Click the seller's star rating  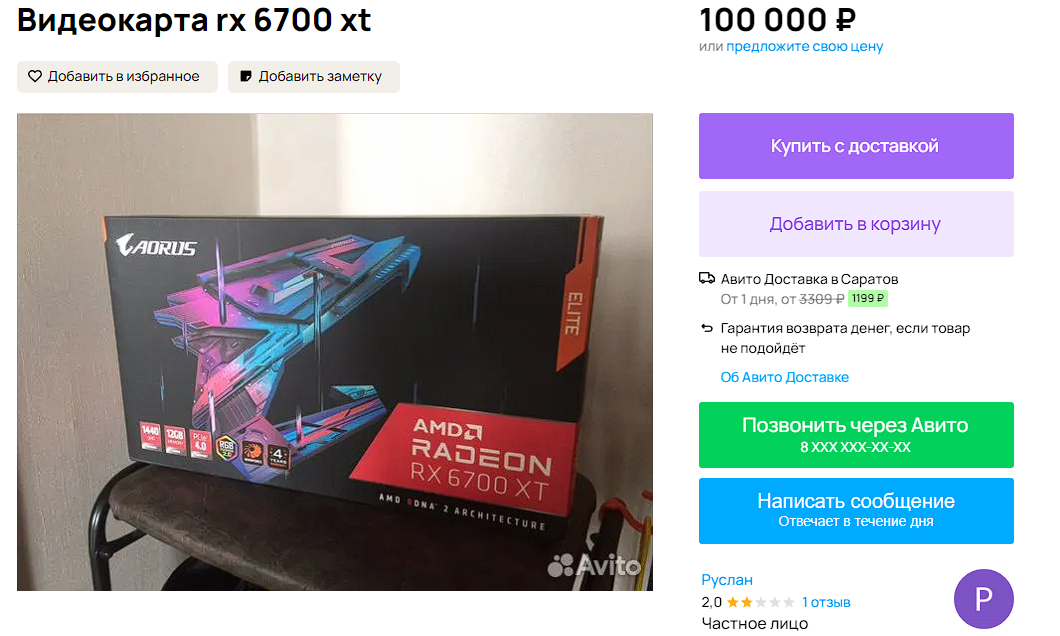(x=760, y=602)
